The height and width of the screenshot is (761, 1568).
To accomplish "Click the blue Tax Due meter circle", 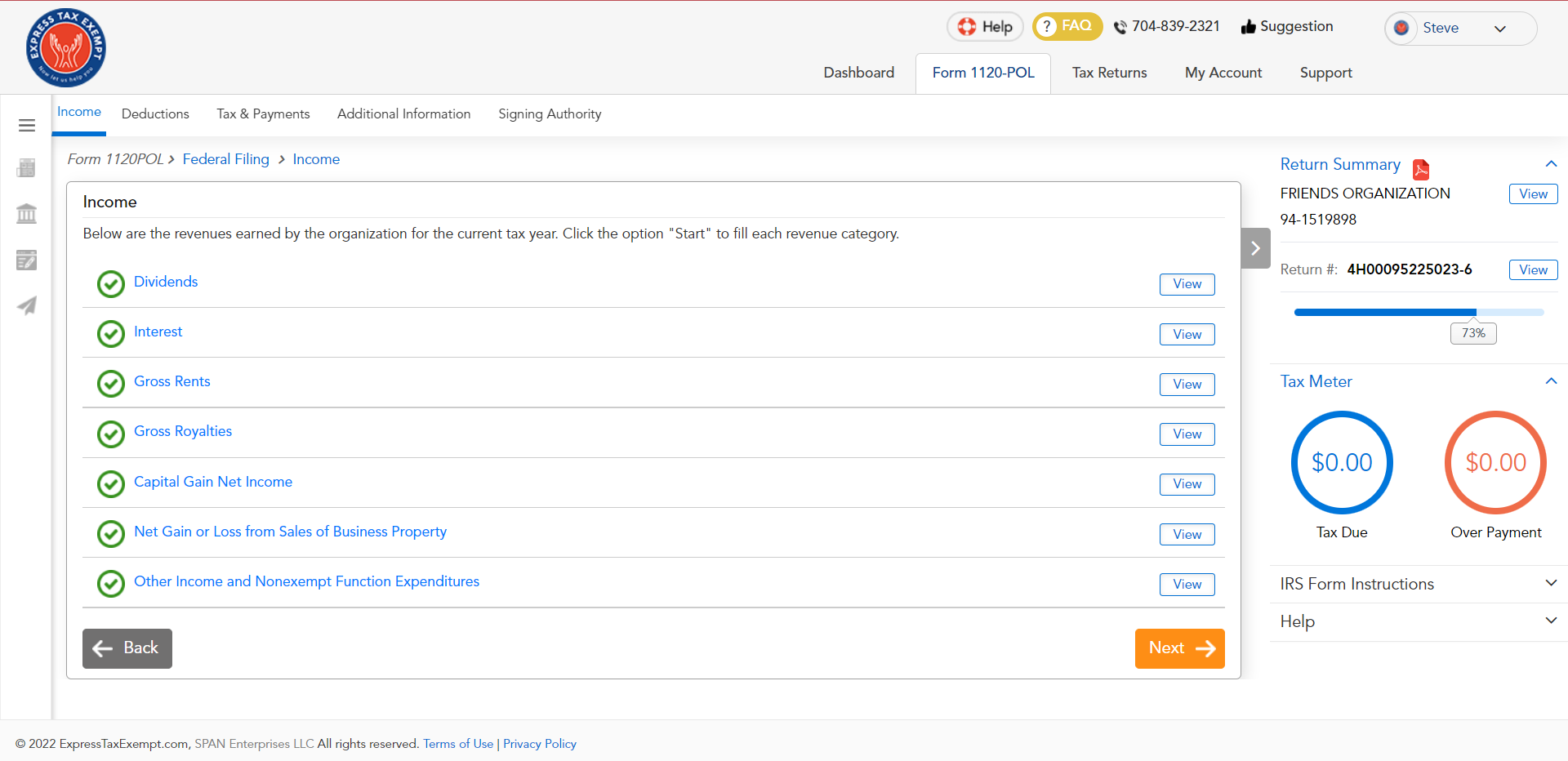I will pos(1342,462).
